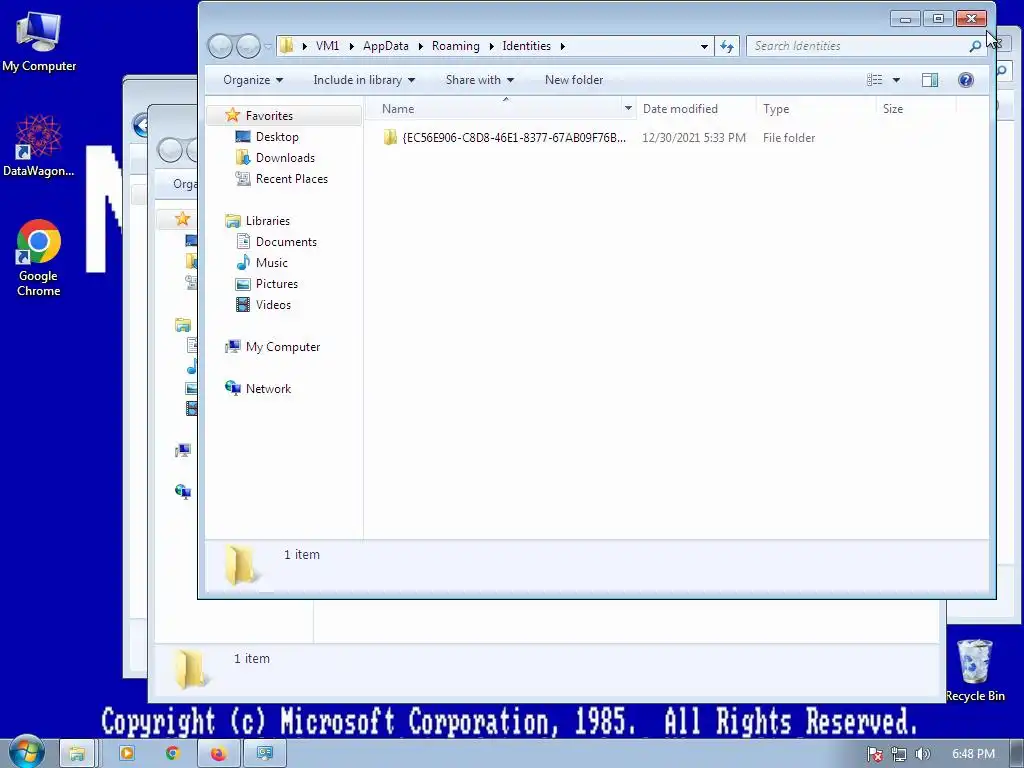Select My Computer in navigation pane
The image size is (1024, 768).
[x=283, y=347]
